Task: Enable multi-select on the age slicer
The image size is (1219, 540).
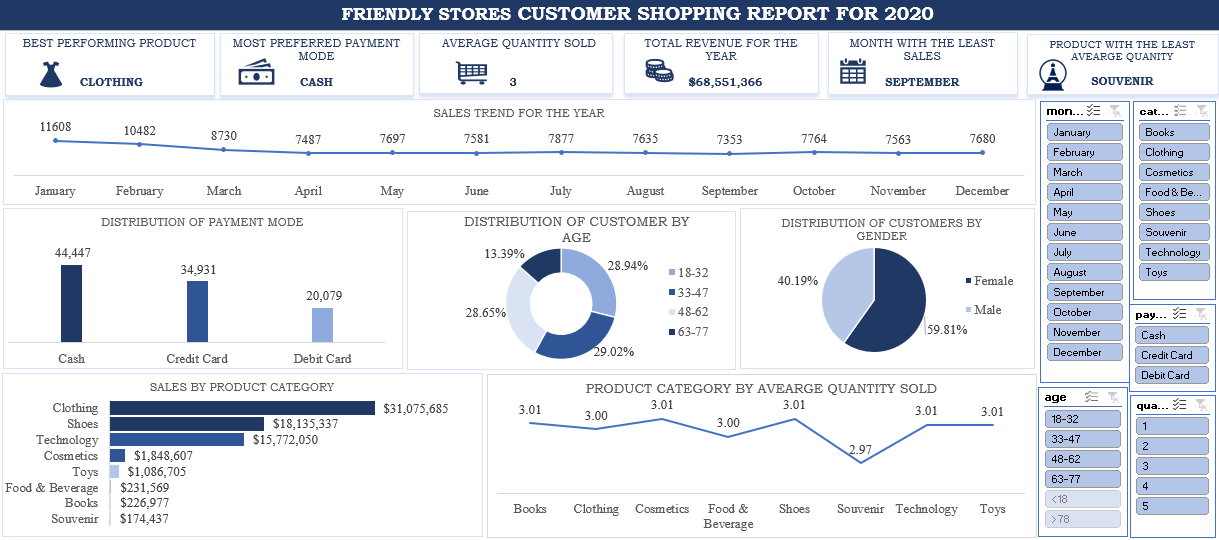Action: [1093, 397]
